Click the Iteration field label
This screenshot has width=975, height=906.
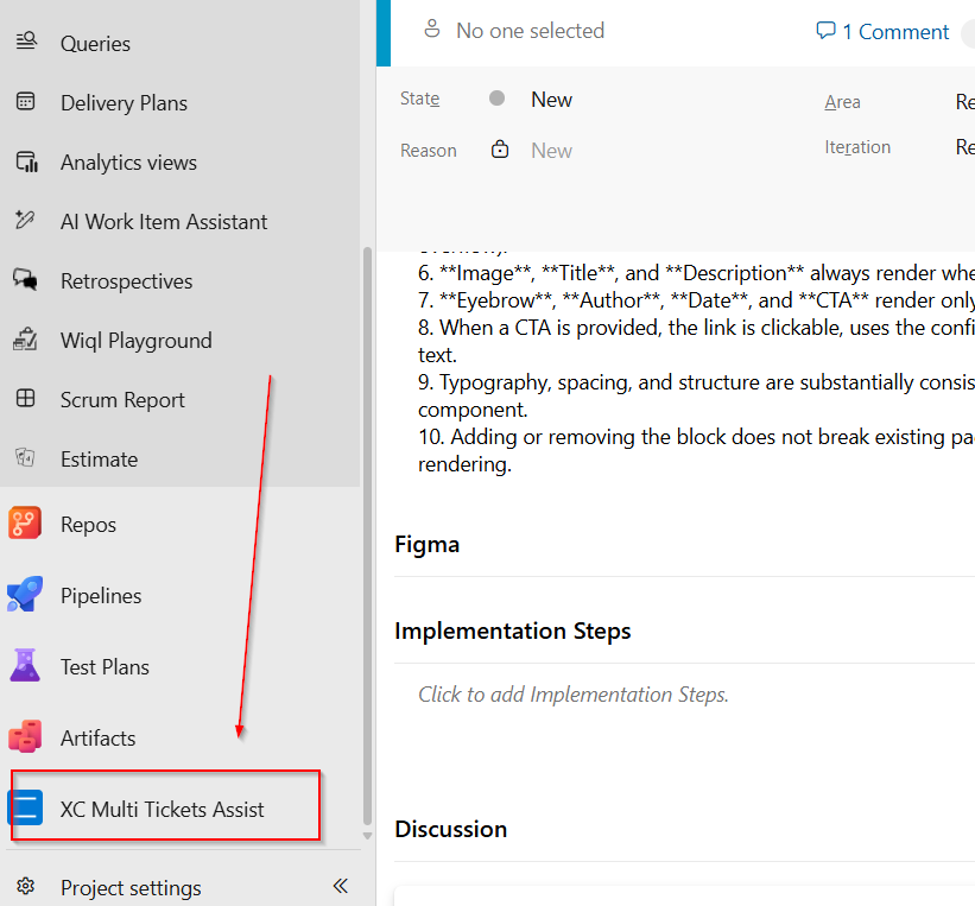tap(857, 147)
